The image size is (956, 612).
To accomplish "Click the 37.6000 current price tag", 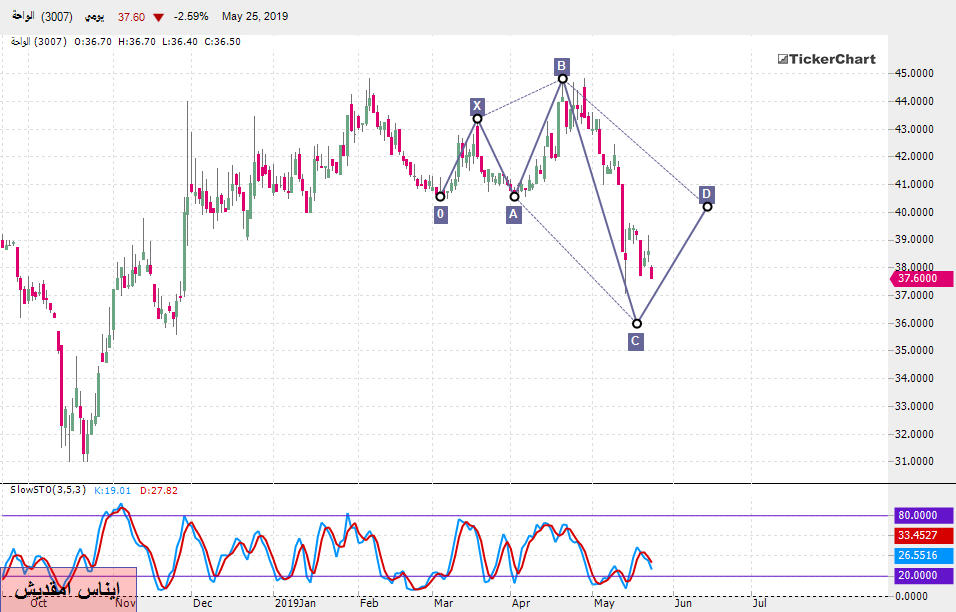I will point(919,279).
